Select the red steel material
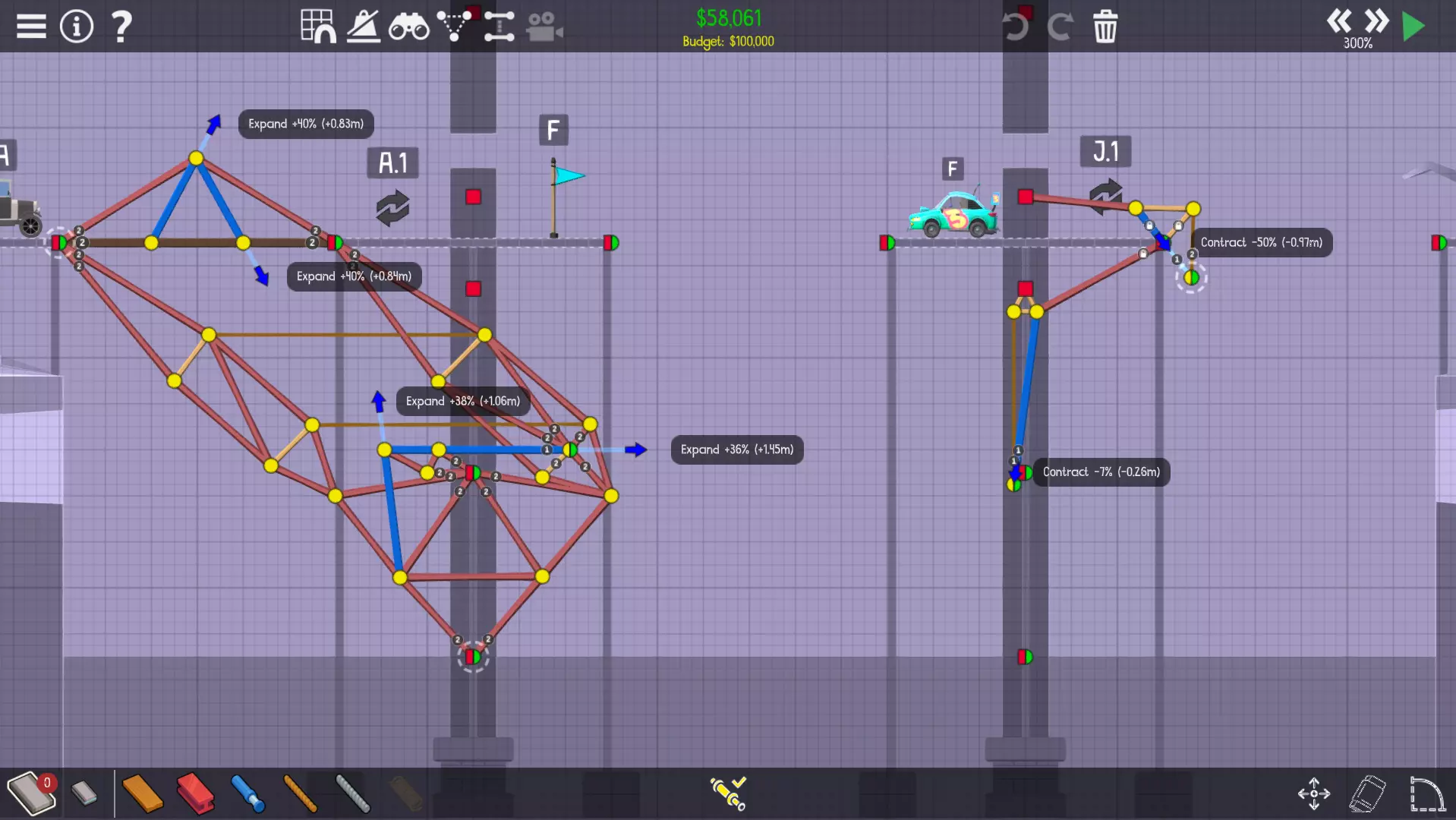 pos(195,793)
